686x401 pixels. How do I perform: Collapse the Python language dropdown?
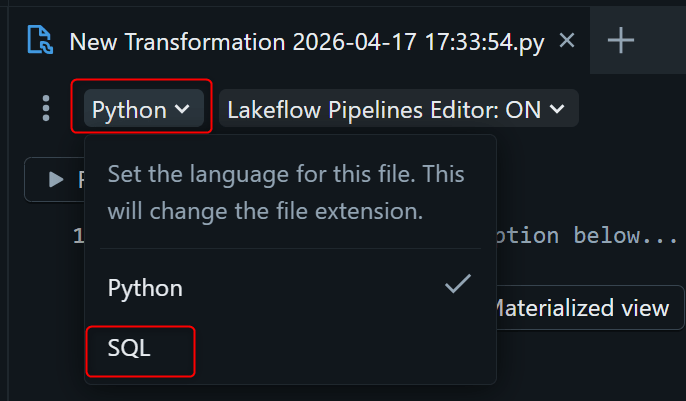(x=142, y=109)
